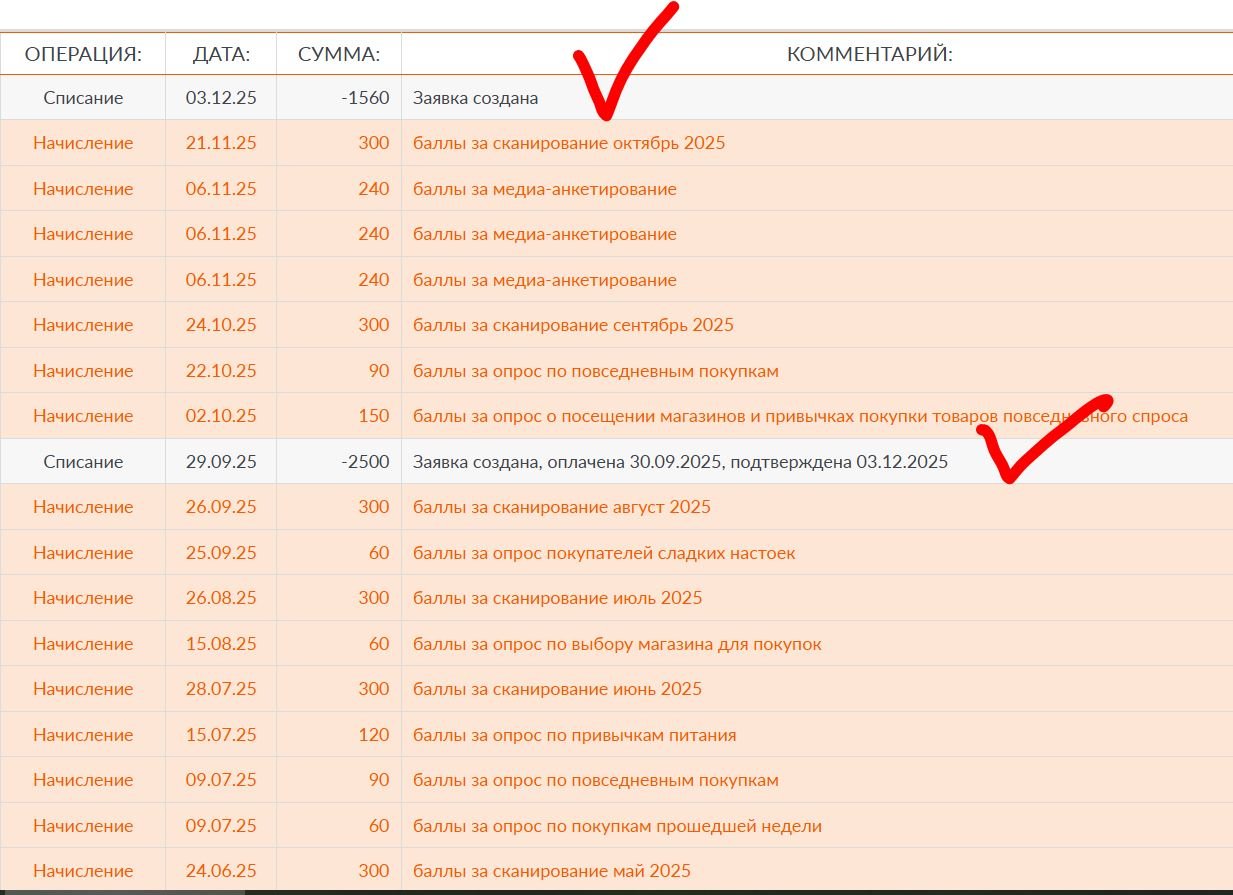
Task: Open 'баллы за сканирование сентябрь 2025' comment
Action: pyautogui.click(x=573, y=325)
